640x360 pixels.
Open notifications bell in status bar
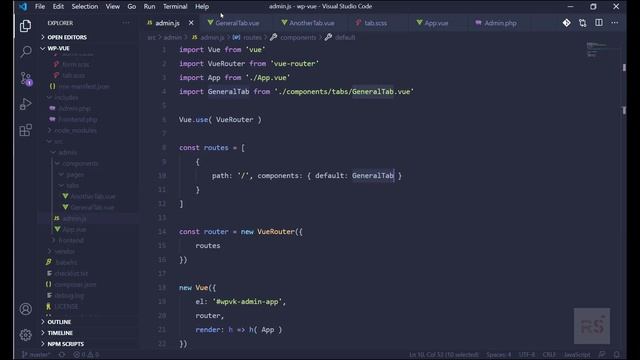pos(616,355)
